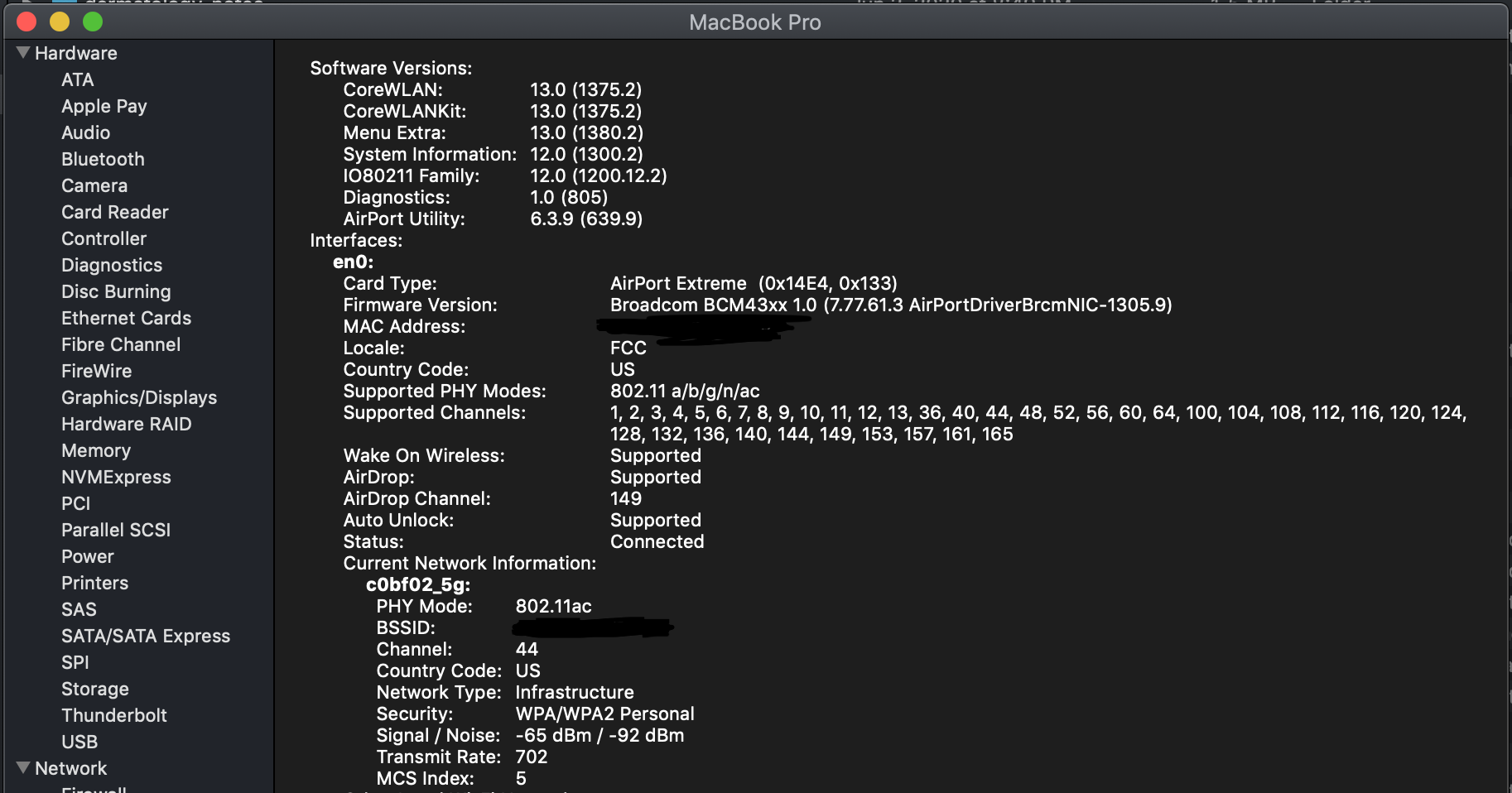The width and height of the screenshot is (1512, 793).
Task: Click the Signal / Noise value
Action: (600, 735)
